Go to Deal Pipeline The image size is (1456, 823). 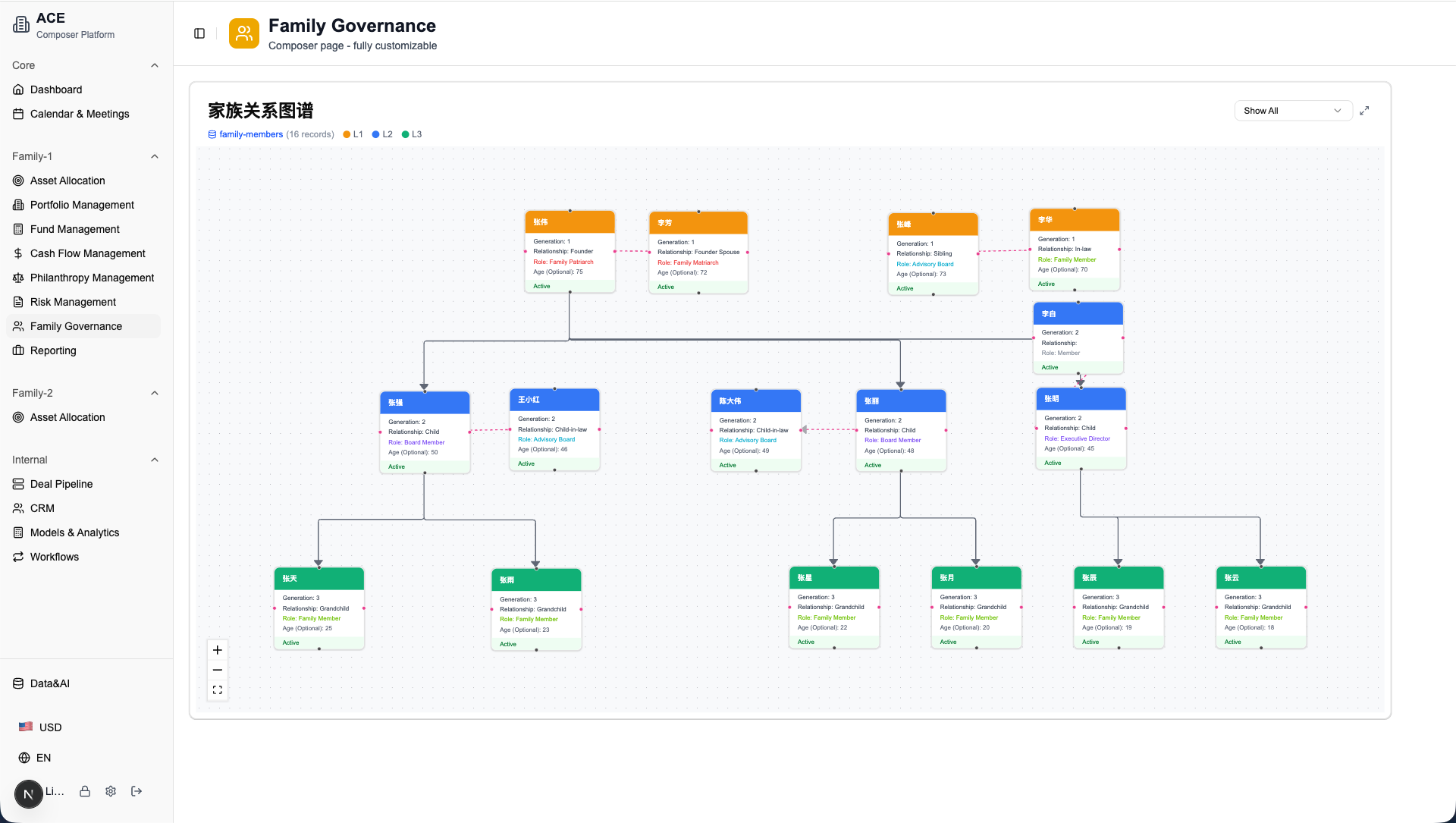[x=61, y=484]
